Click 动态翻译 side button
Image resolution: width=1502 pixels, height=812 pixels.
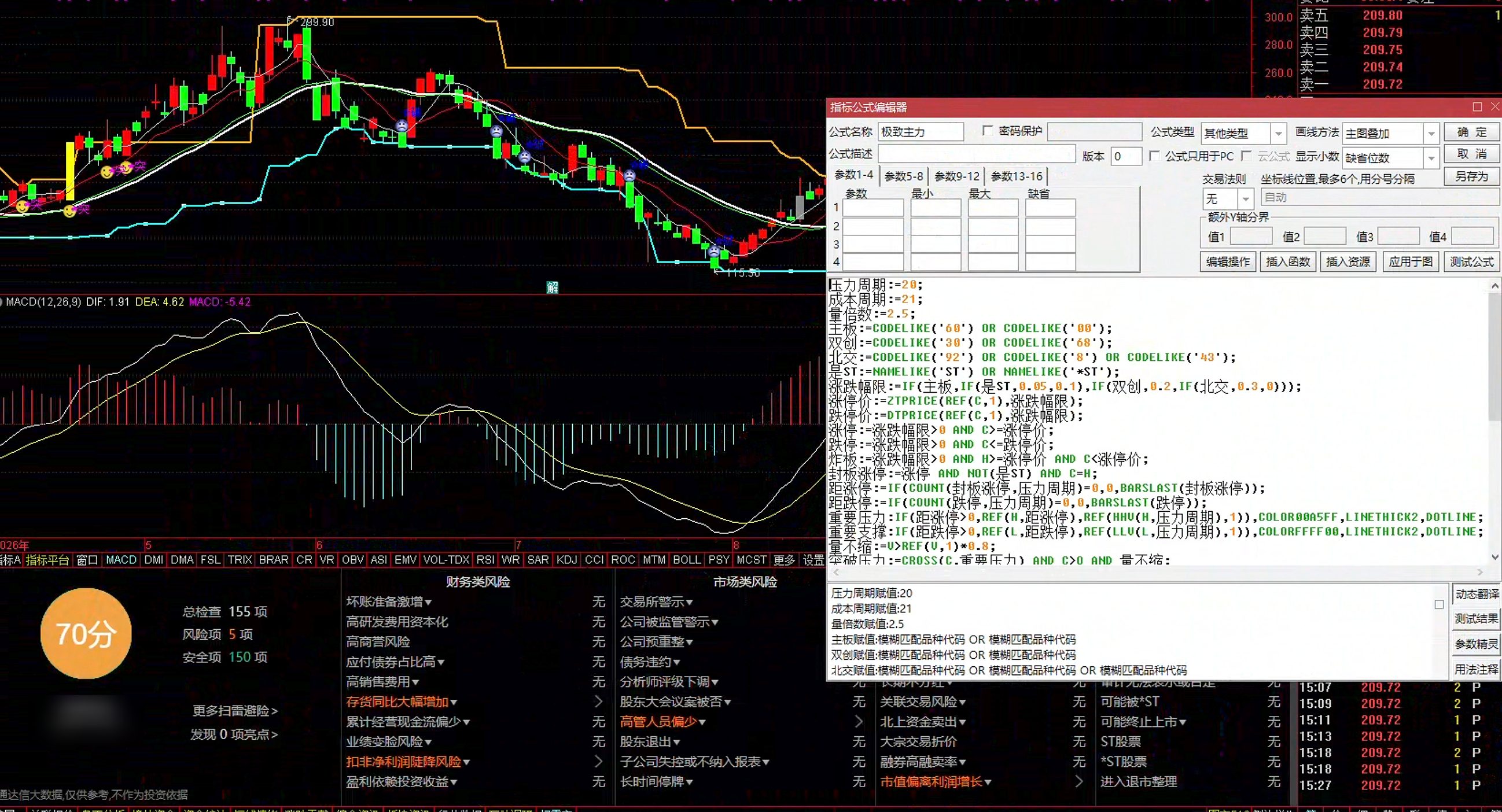1476,594
